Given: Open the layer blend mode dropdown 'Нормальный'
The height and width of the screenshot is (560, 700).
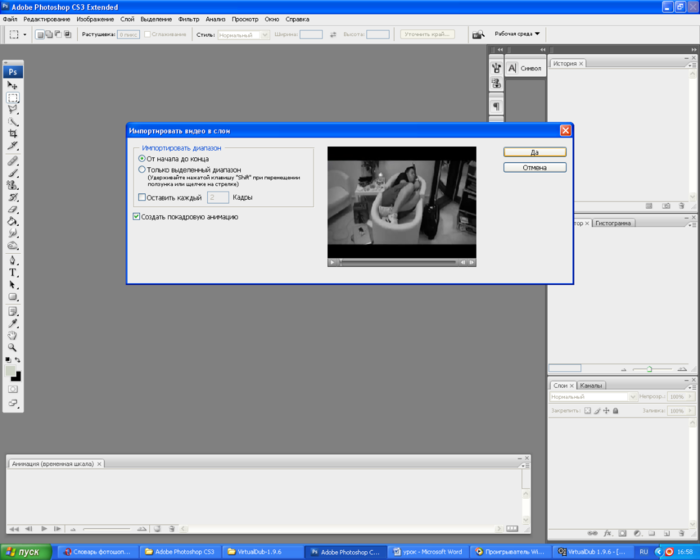Looking at the screenshot, I should coord(593,397).
